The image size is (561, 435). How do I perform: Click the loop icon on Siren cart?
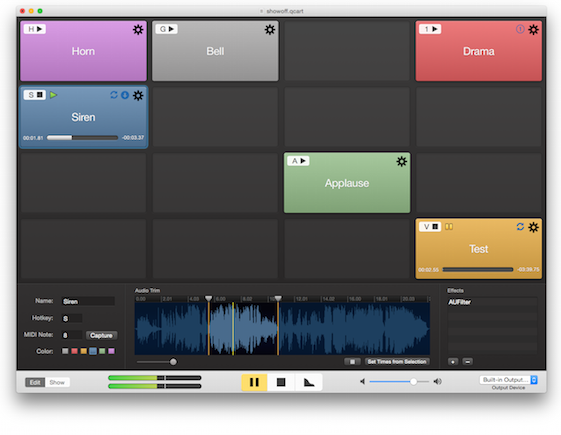point(114,95)
